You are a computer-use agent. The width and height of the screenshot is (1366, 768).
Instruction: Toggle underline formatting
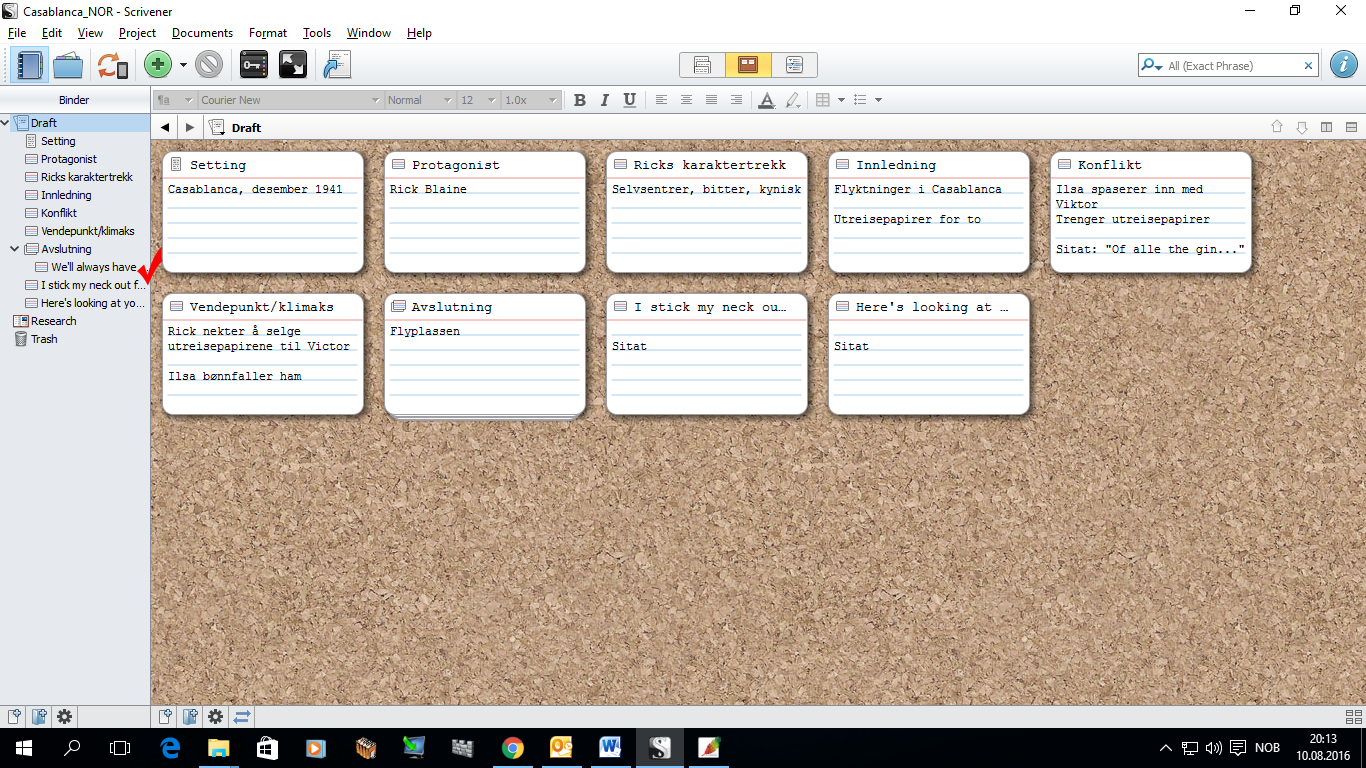pyautogui.click(x=629, y=100)
